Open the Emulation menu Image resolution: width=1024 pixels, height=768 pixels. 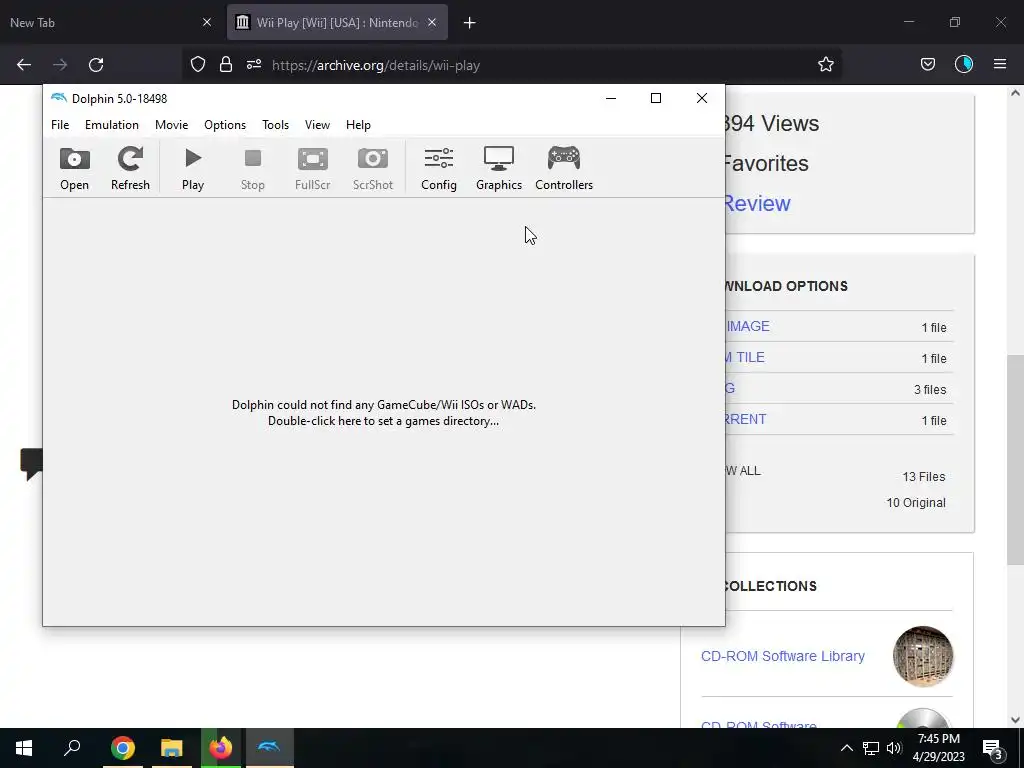click(x=112, y=125)
